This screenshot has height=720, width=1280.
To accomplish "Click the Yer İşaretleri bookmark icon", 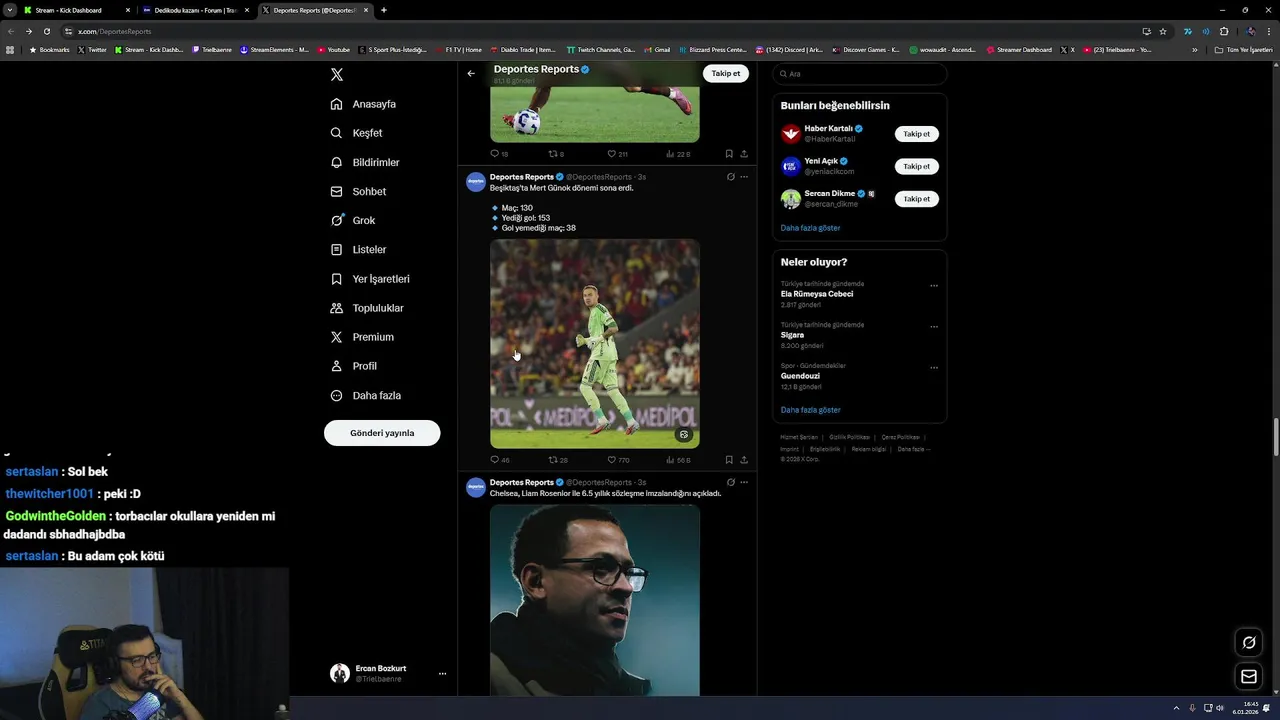I will click(337, 279).
